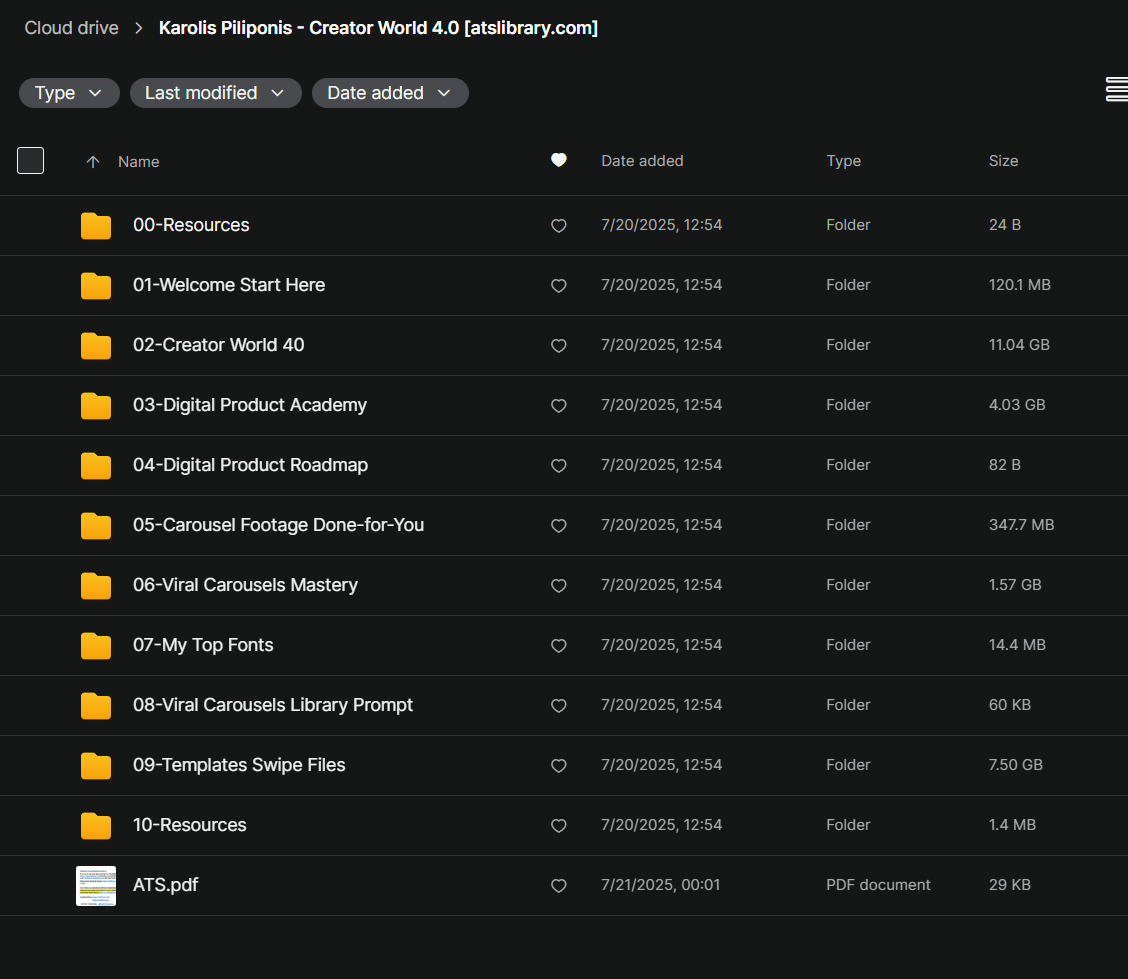
Task: Click the 03-Digital Product Academy folder icon
Action: (96, 406)
